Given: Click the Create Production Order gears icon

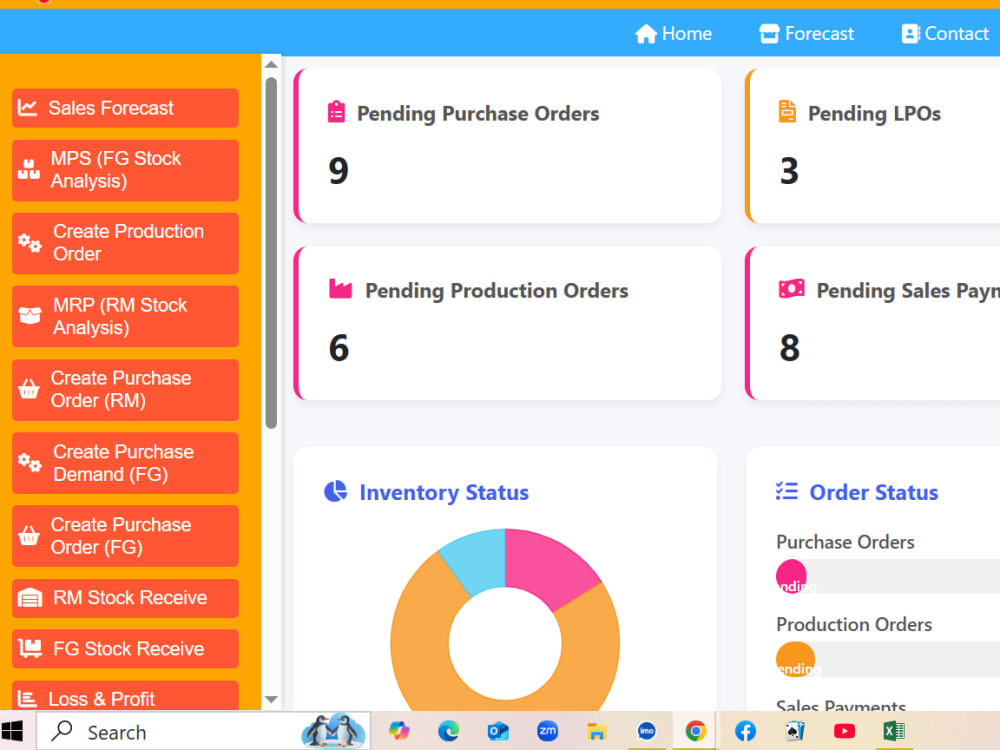Looking at the screenshot, I should click(x=29, y=243).
